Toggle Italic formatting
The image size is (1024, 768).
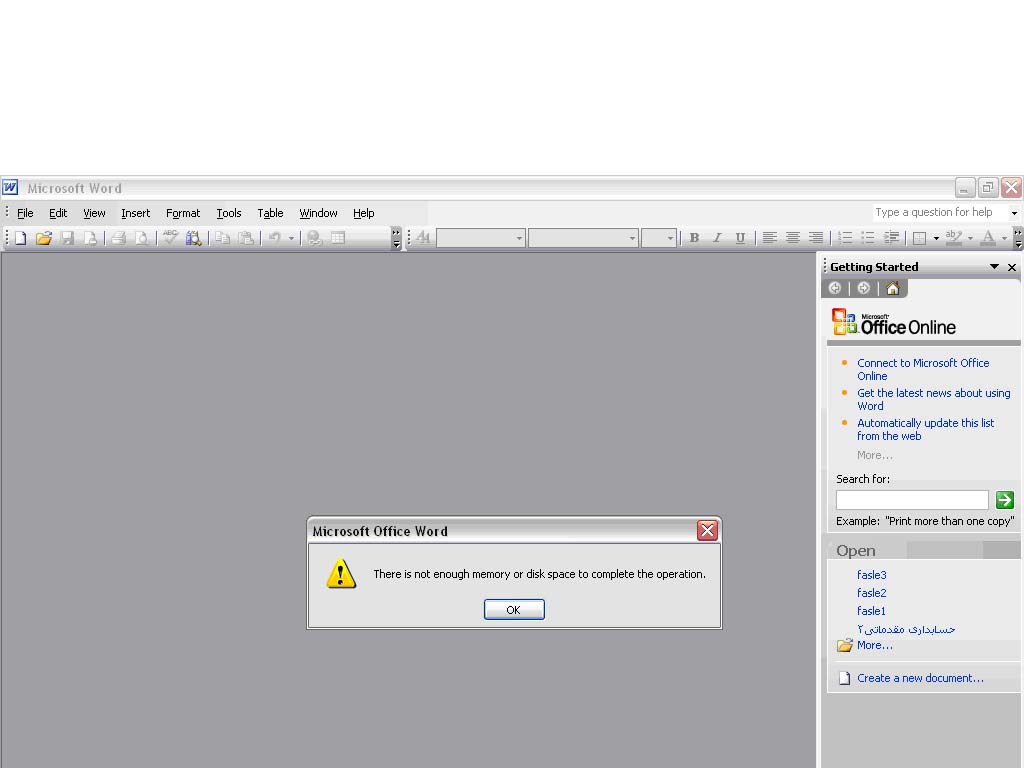(x=717, y=238)
